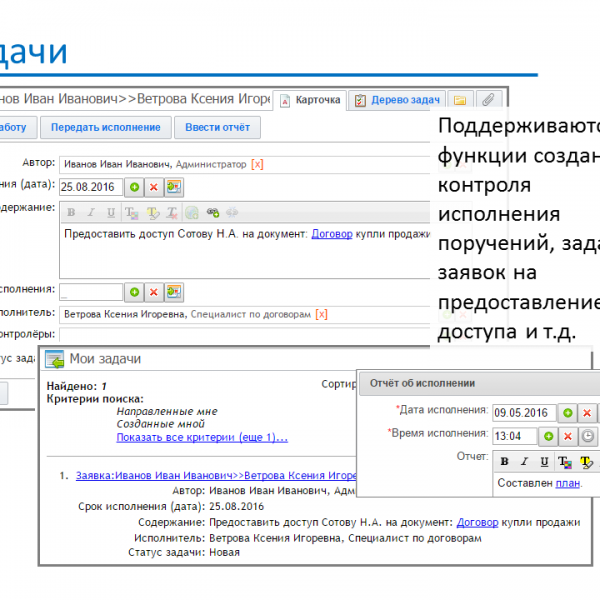Remove the author via the [x] next to Администратор
Viewport: 600px width, 600px height.
(x=257, y=163)
